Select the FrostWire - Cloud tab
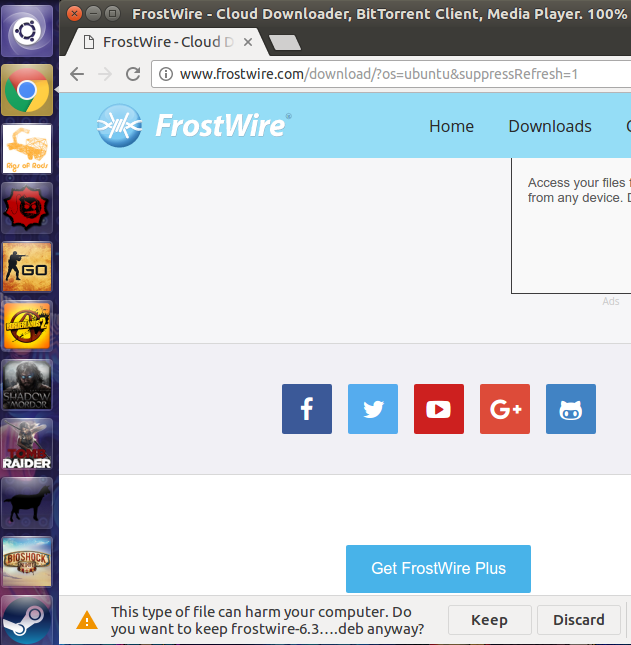Viewport: 631px width, 645px height. [167, 42]
